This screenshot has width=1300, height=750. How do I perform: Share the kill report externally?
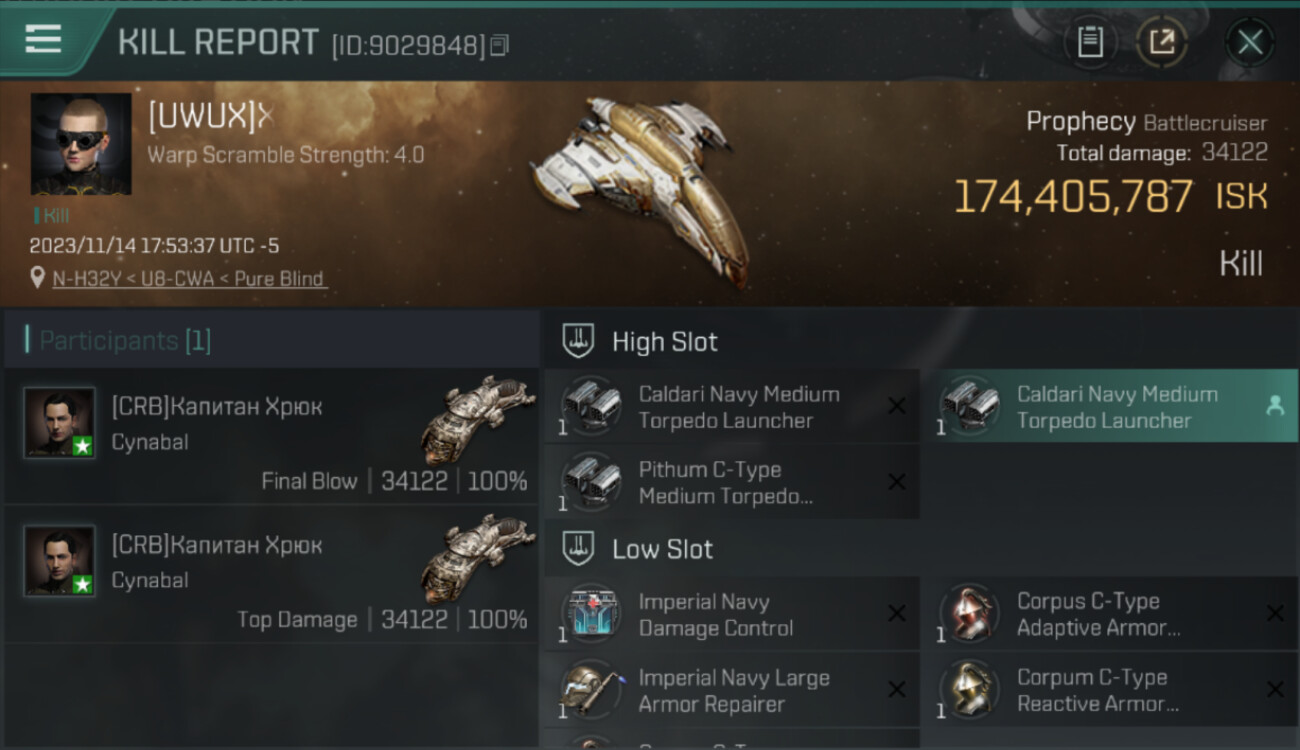(1161, 42)
